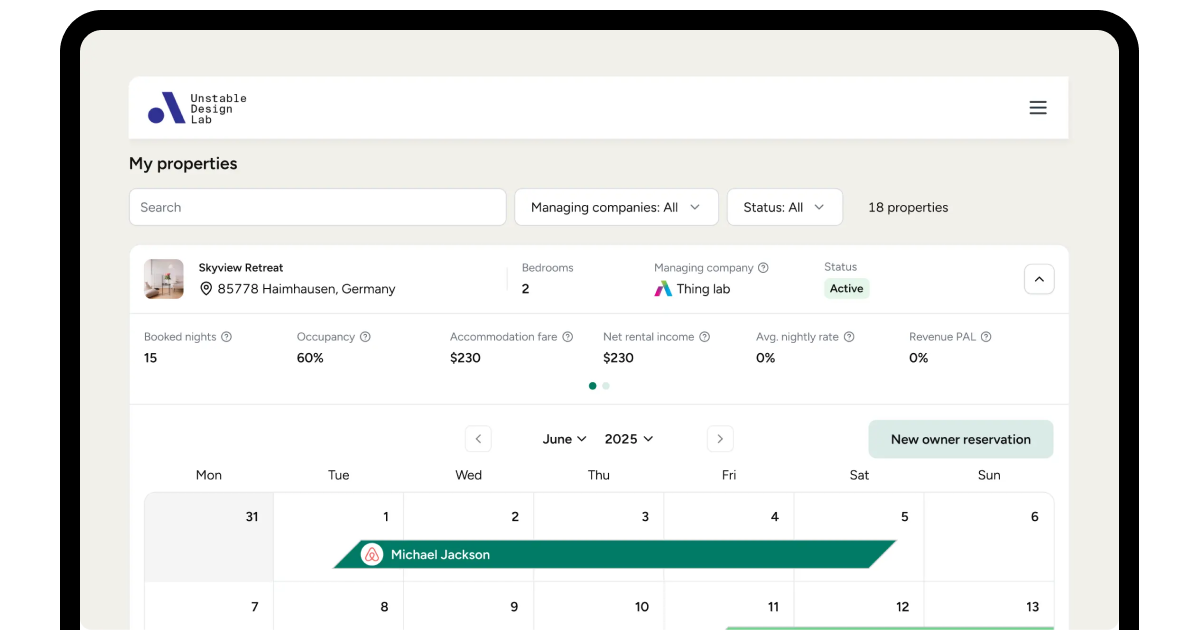1200x630 pixels.
Task: Select calendar day 3
Action: pos(599,537)
